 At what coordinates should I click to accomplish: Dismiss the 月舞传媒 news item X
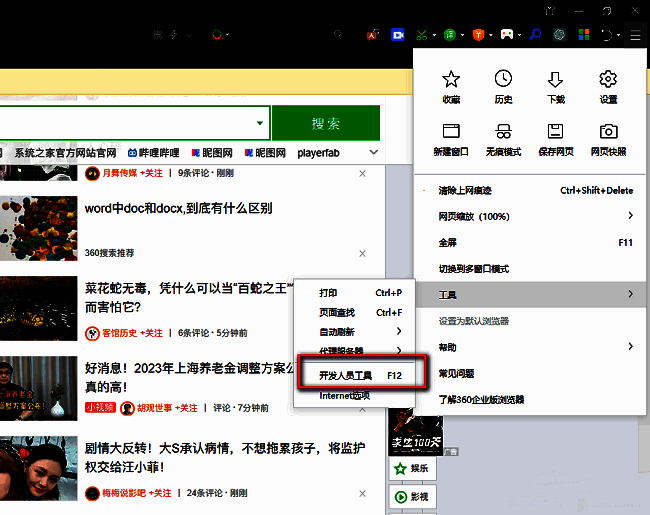(362, 173)
